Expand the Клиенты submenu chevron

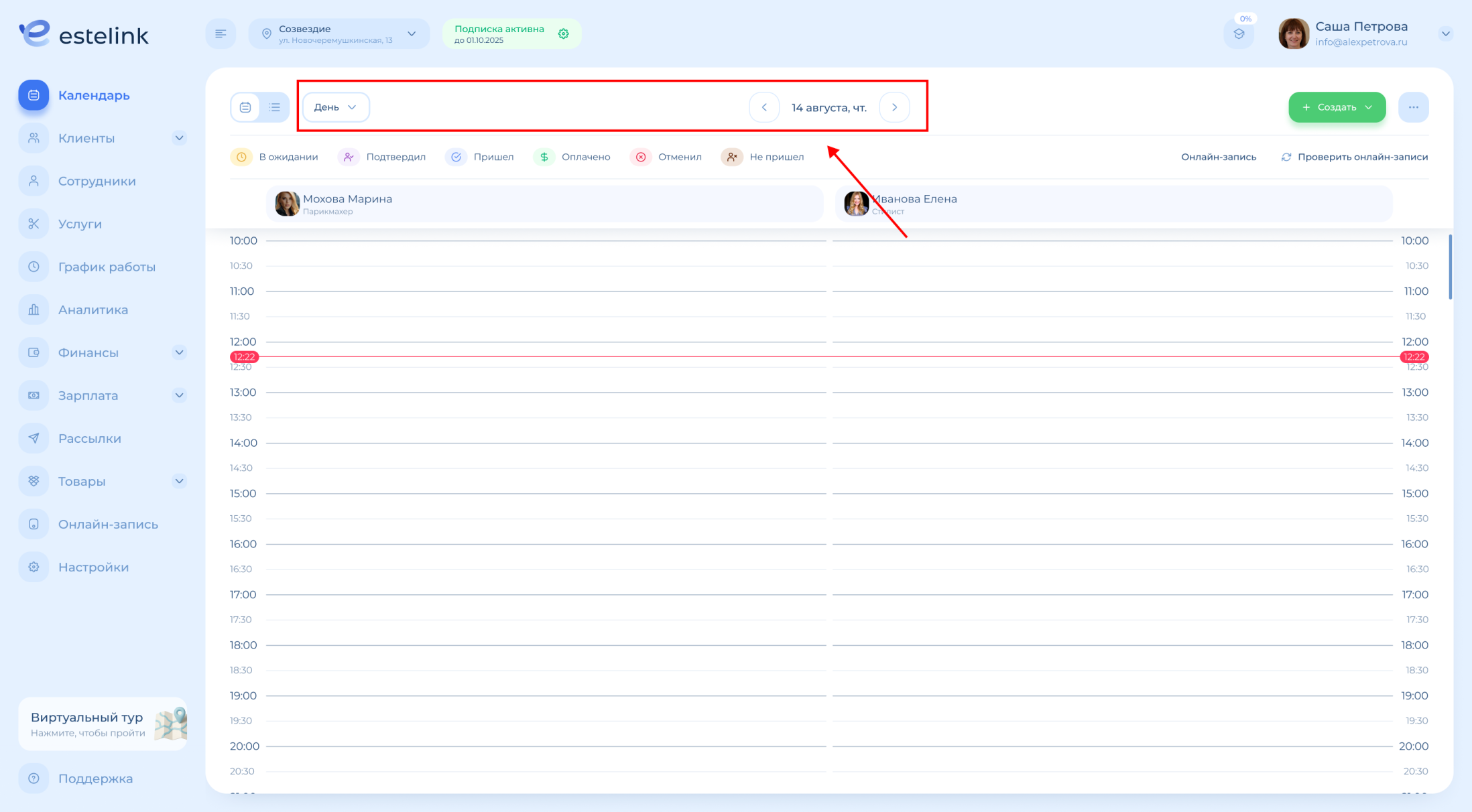tap(179, 138)
